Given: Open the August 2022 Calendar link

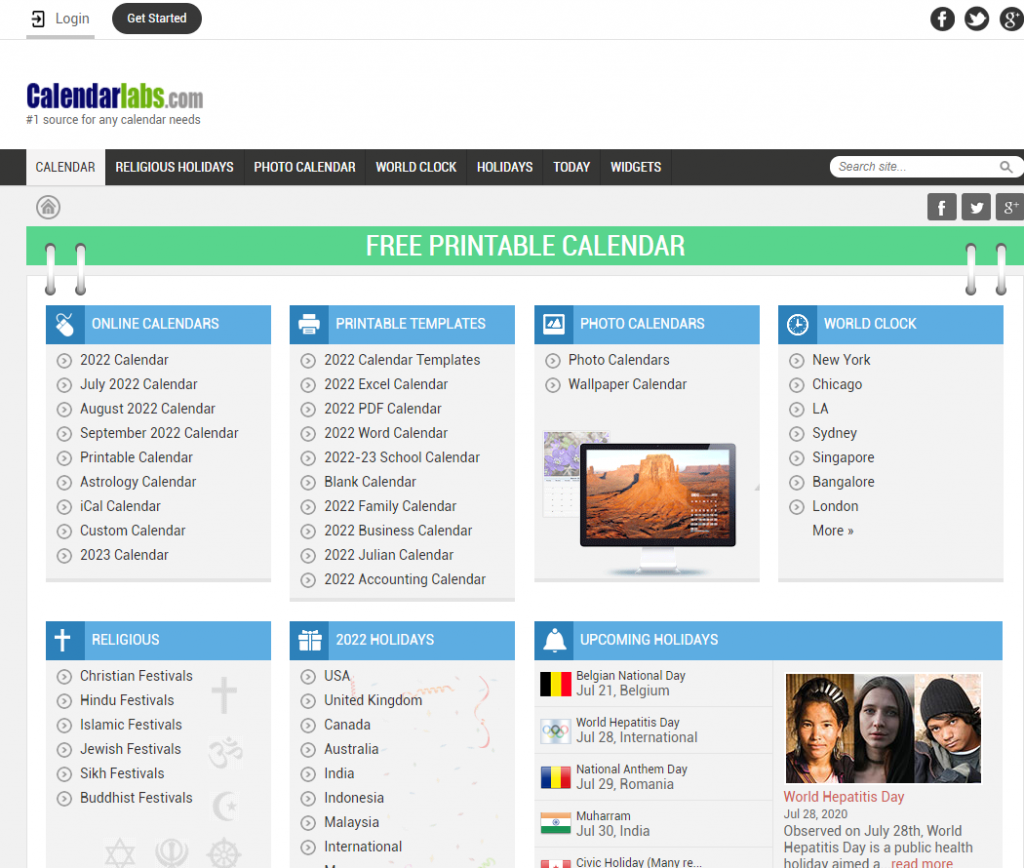Looking at the screenshot, I should (x=147, y=409).
